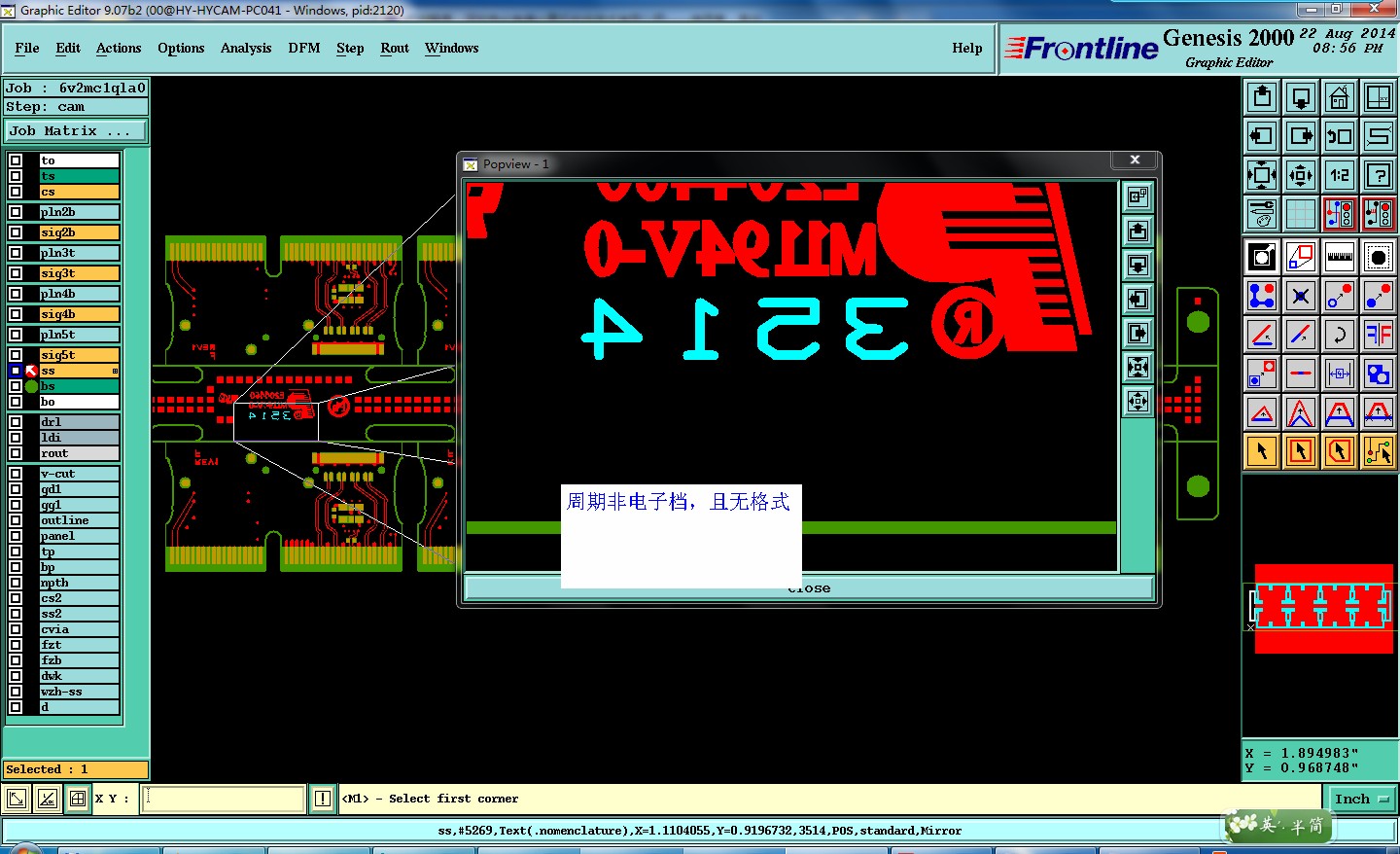This screenshot has height=854, width=1400.
Task: Click the ruler measure tool icon
Action: pyautogui.click(x=1340, y=257)
